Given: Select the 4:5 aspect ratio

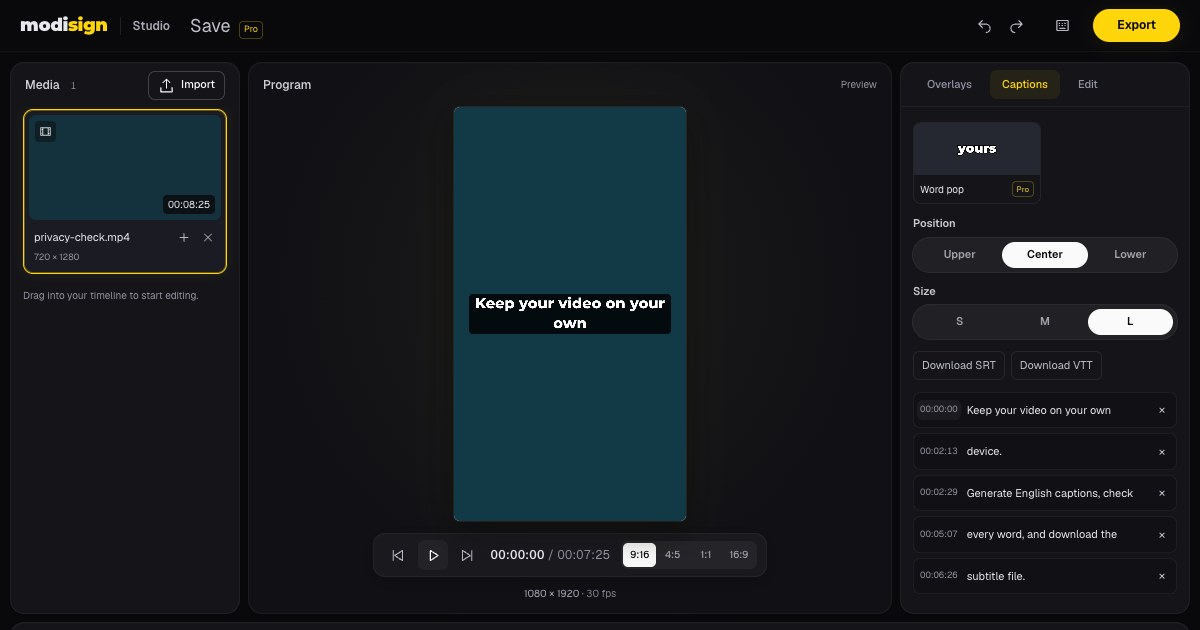Looking at the screenshot, I should click(672, 555).
